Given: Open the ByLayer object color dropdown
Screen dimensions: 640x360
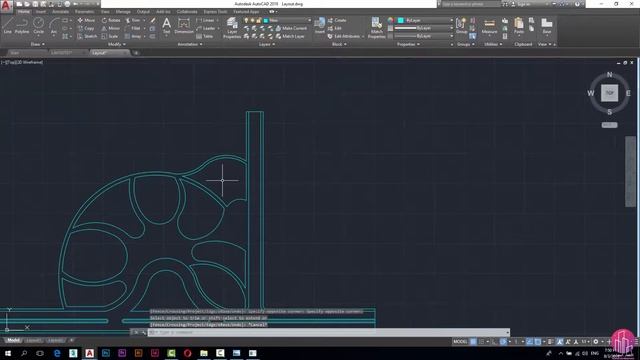Looking at the screenshot, I should click(x=424, y=20).
